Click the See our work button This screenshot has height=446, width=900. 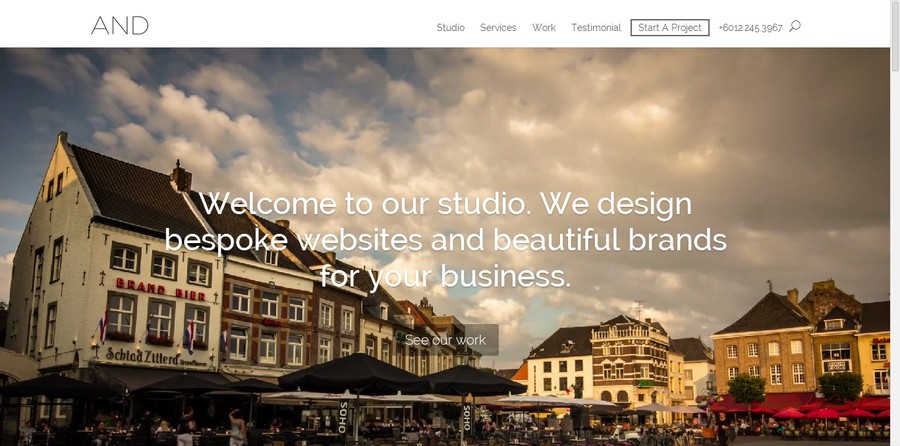coord(445,340)
